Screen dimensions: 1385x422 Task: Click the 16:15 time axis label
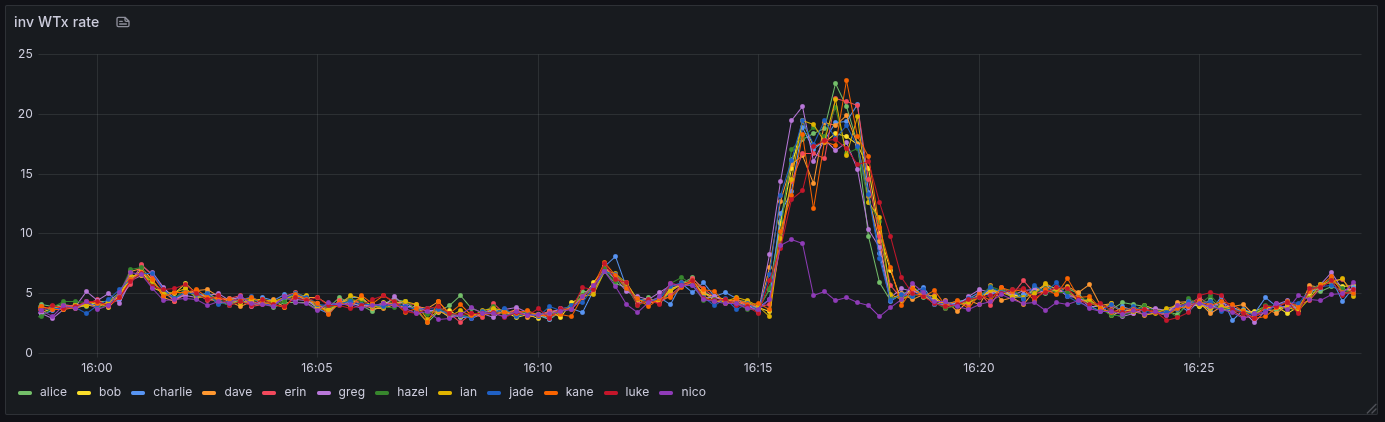coord(758,368)
